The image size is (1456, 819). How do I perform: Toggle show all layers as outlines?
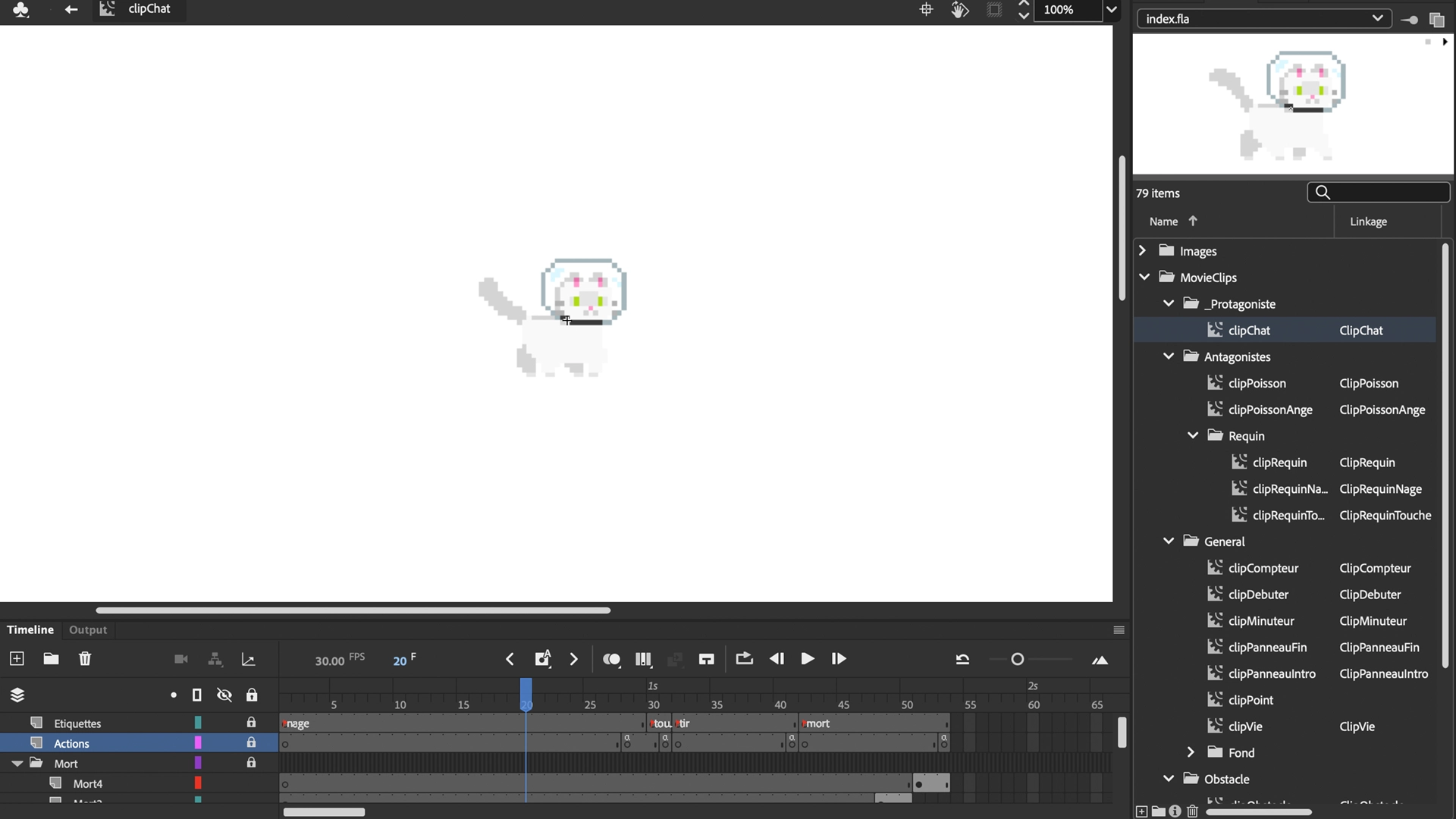pyautogui.click(x=197, y=695)
